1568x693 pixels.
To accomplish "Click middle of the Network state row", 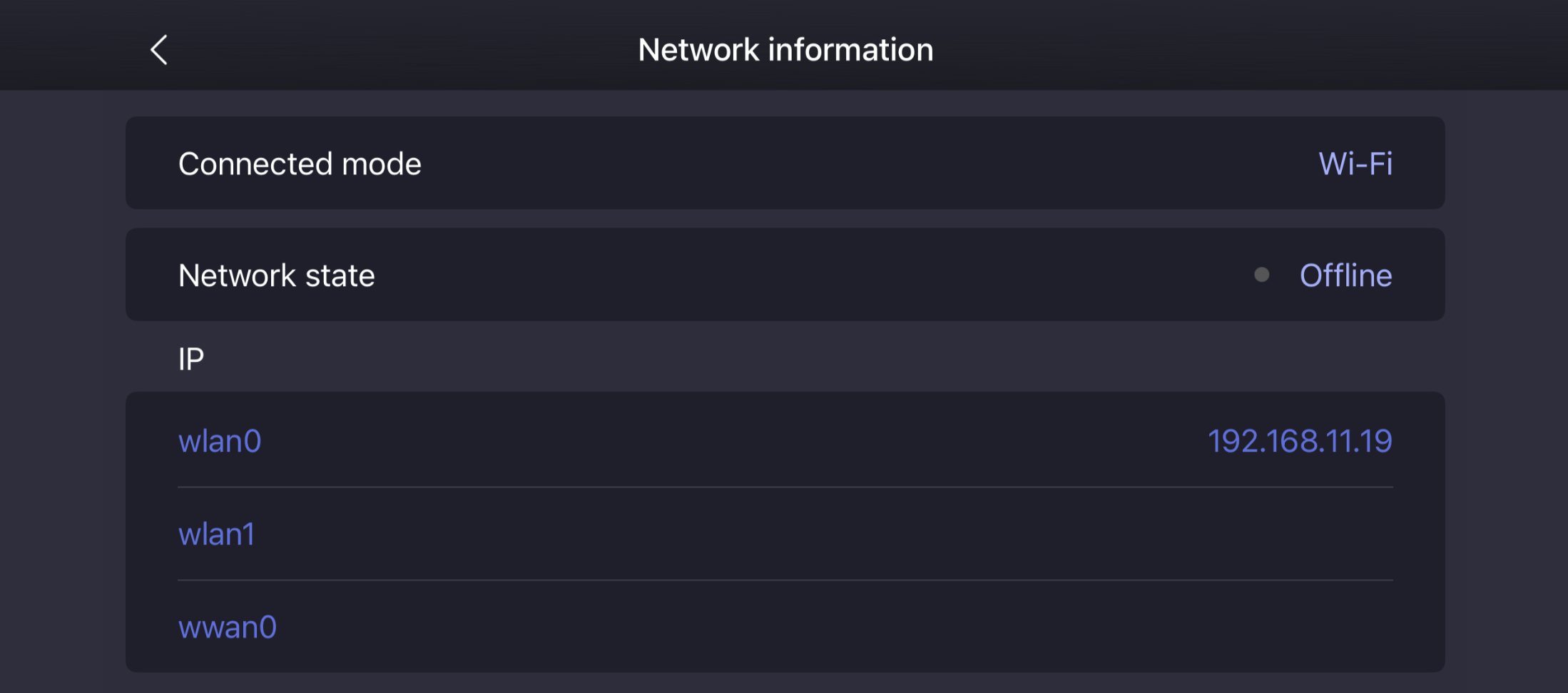I will tap(785, 275).
